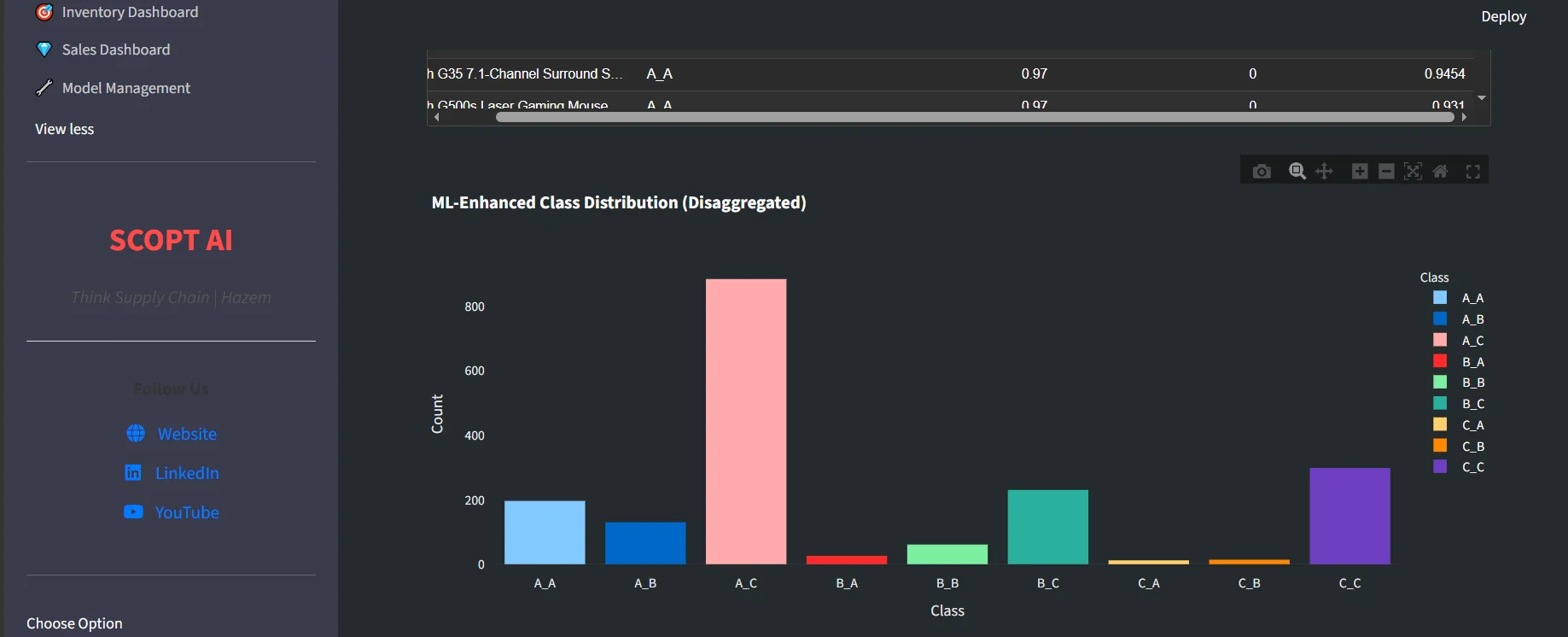Toggle A_A legend color swatch
Screen dimensions: 1568x637
click(1440, 298)
